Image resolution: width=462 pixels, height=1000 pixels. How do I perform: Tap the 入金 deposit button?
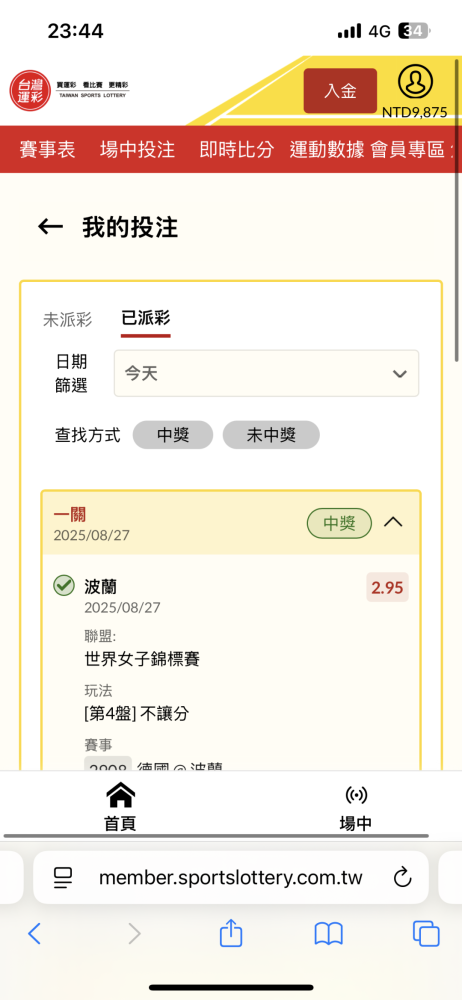click(x=340, y=91)
